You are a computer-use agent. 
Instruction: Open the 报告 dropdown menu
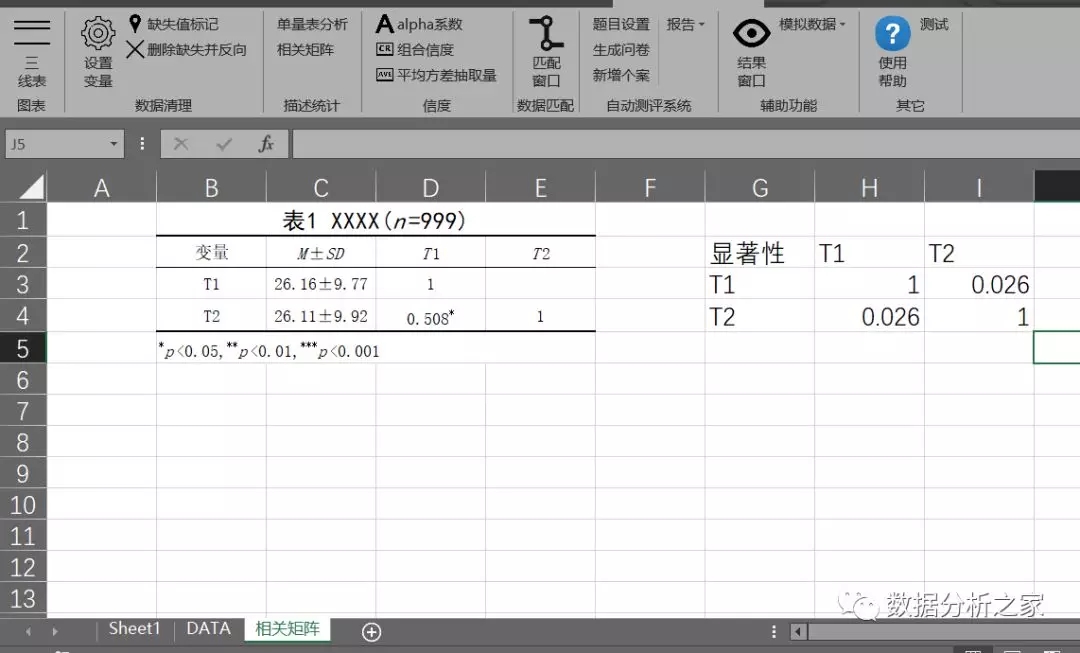(x=685, y=24)
